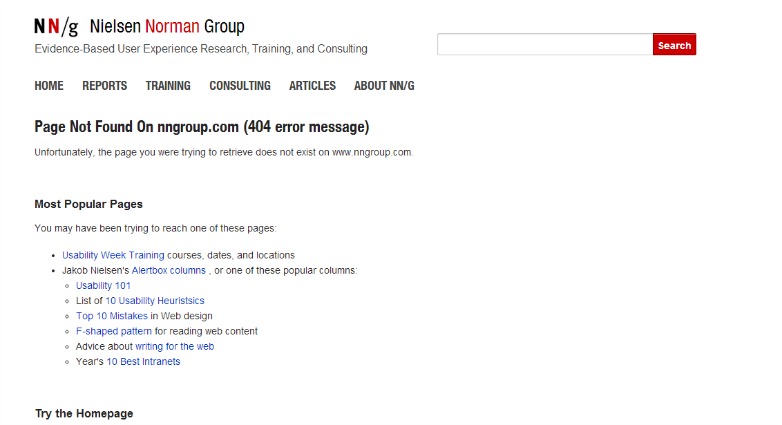Open the F-shaped pattern article link
The image size is (782, 425).
[x=114, y=331]
